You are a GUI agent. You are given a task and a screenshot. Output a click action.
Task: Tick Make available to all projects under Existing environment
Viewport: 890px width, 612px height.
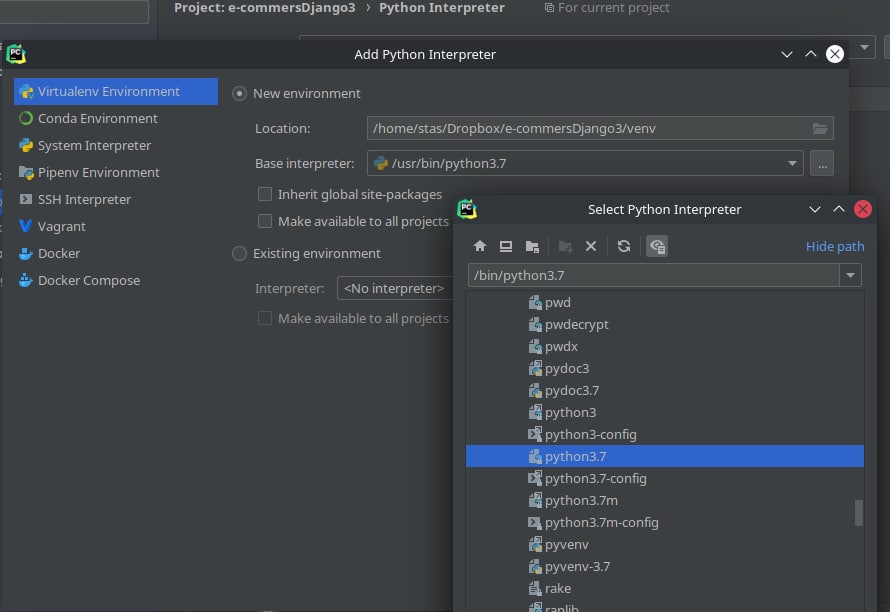pos(265,318)
